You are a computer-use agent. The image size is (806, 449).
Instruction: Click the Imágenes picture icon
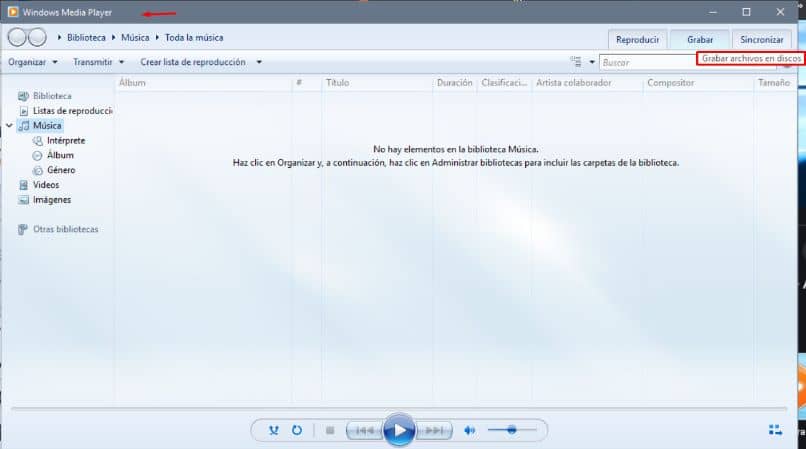[23, 200]
